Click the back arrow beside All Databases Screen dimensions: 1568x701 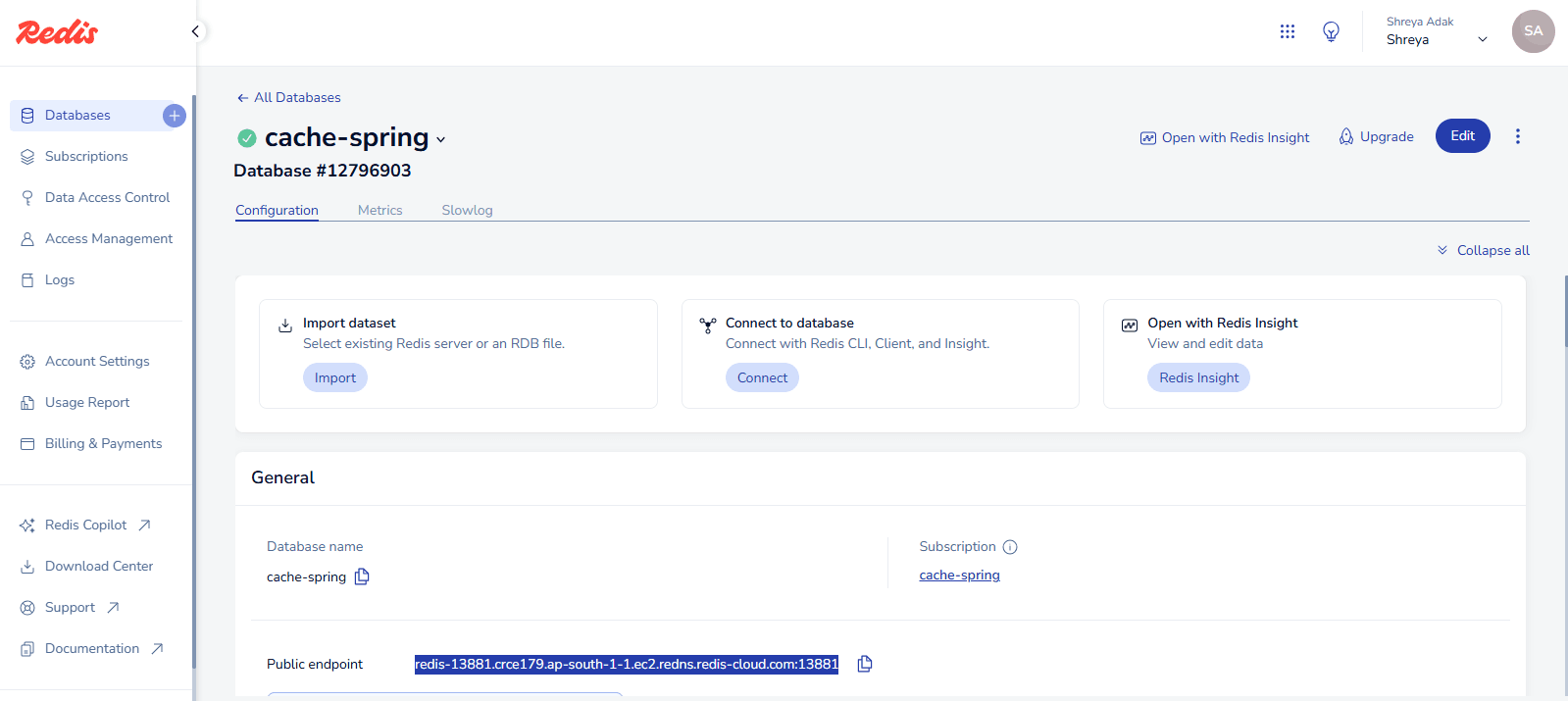click(242, 98)
